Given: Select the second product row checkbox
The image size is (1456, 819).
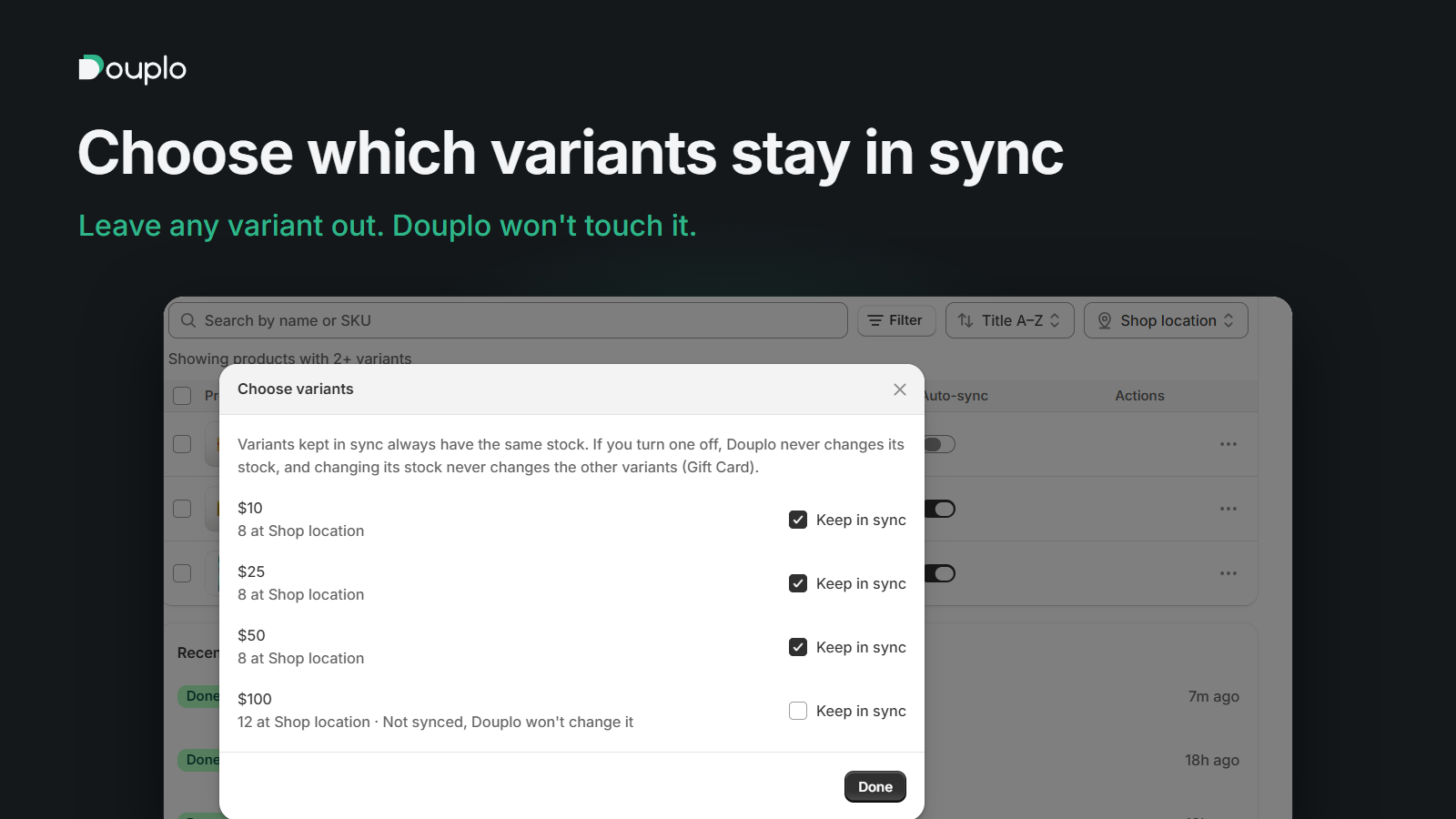Looking at the screenshot, I should click(182, 509).
